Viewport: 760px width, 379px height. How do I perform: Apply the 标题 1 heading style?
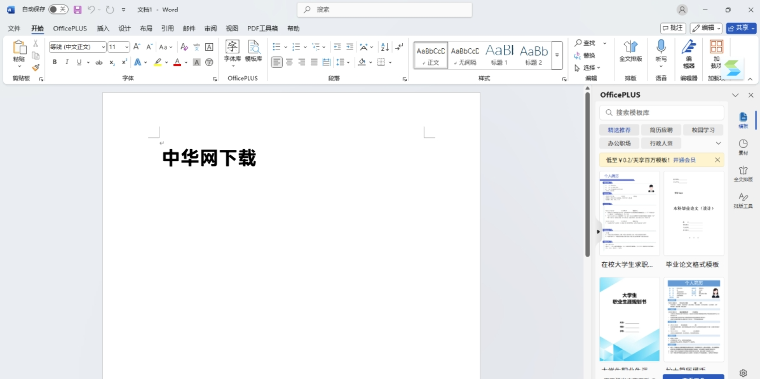499,55
